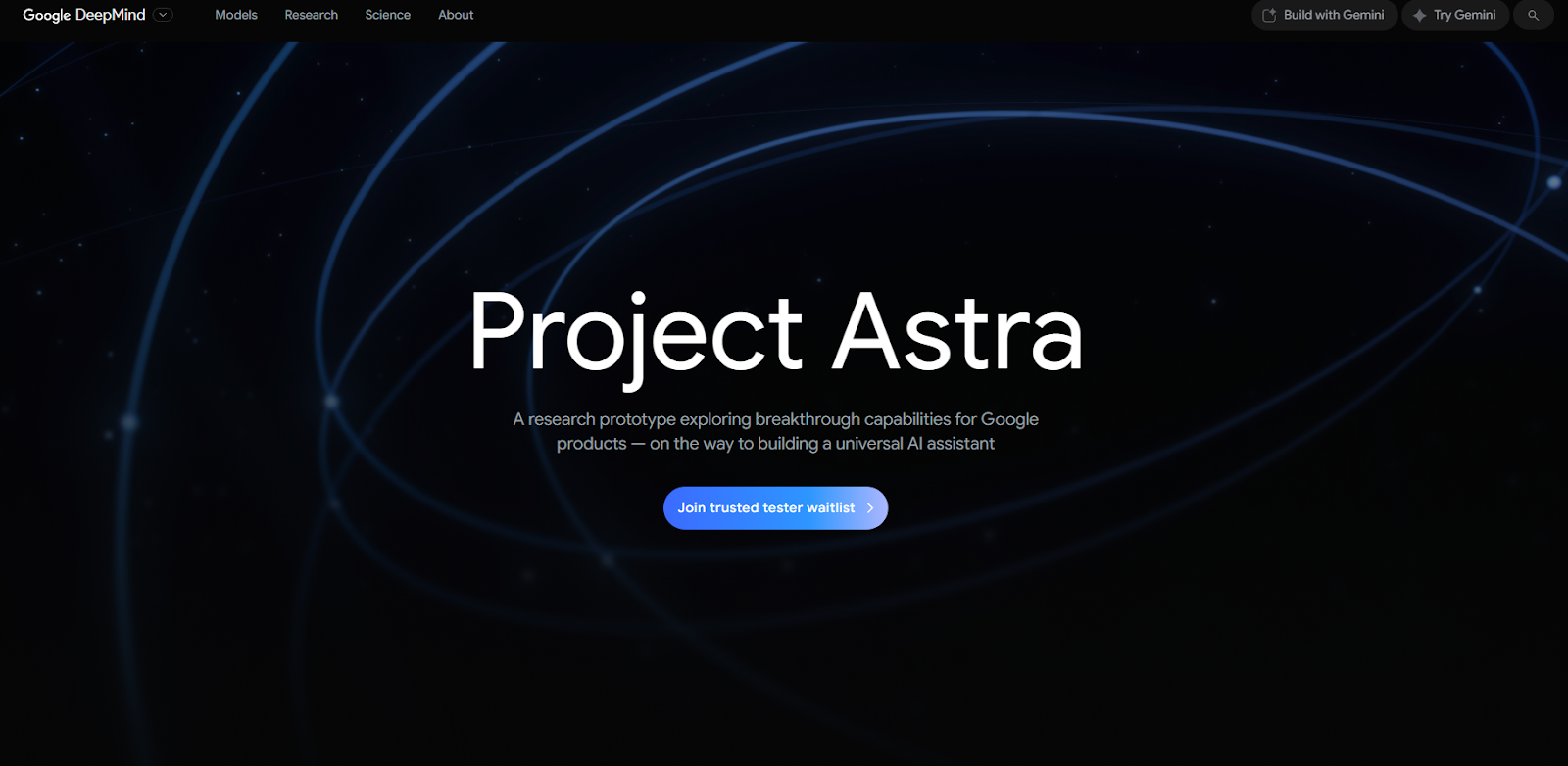The height and width of the screenshot is (766, 1568).
Task: Expand the dropdown chevron beside DeepMind logo
Action: (164, 15)
